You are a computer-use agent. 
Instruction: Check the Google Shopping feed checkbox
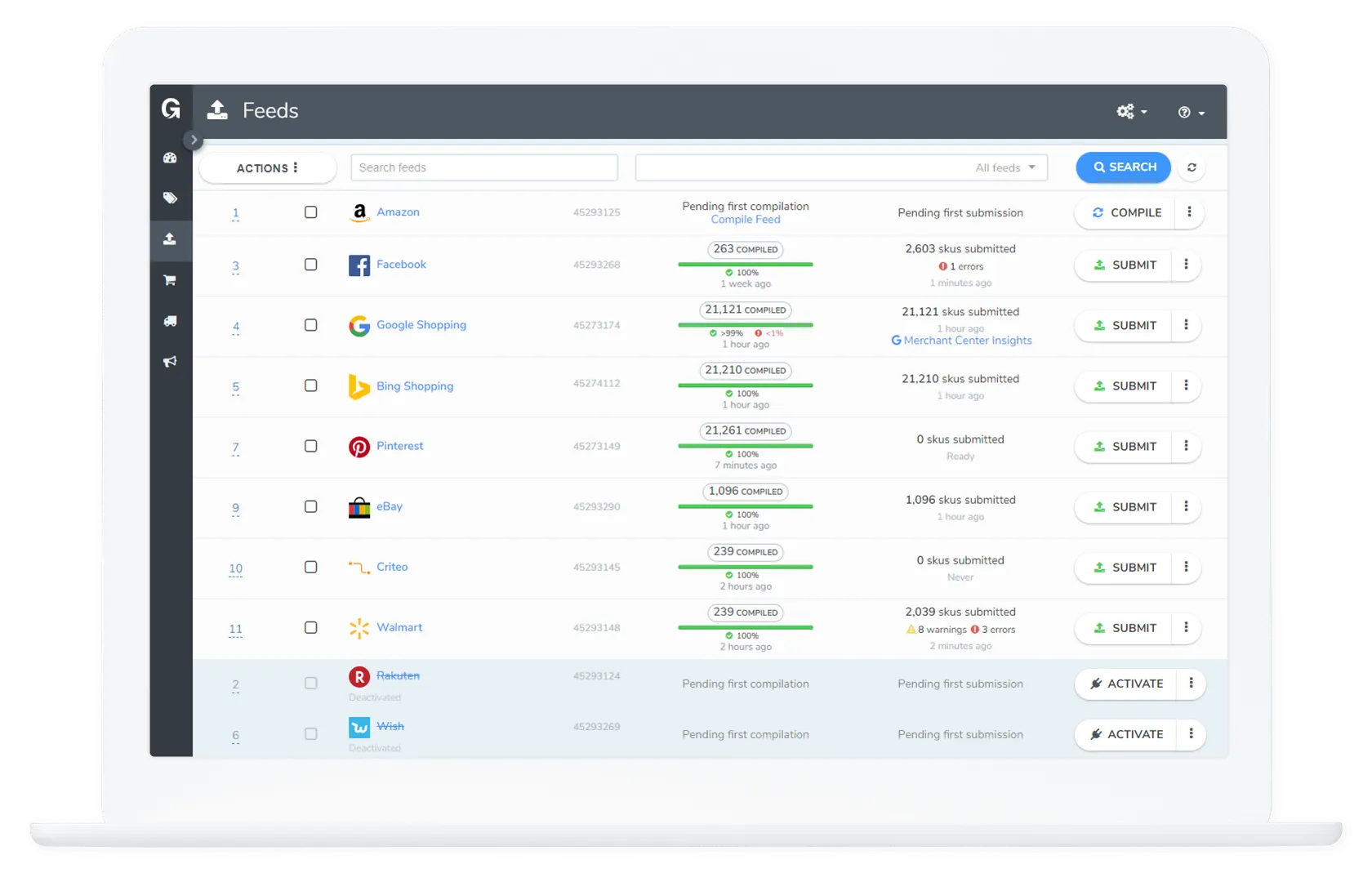tap(311, 325)
